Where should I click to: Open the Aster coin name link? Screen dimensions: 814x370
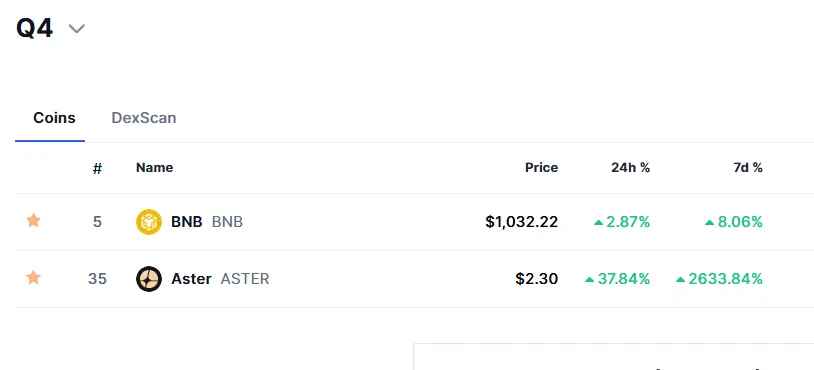click(x=191, y=279)
